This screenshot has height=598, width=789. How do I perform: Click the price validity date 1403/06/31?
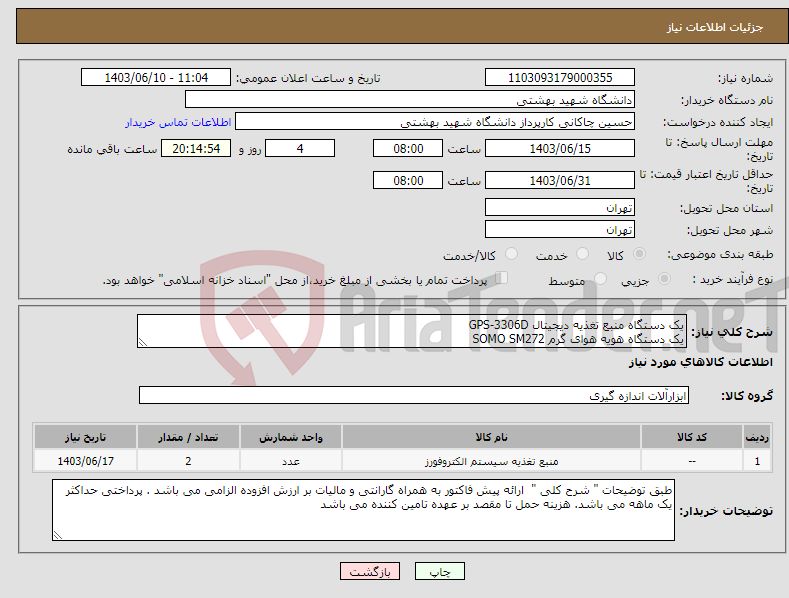click(x=560, y=180)
